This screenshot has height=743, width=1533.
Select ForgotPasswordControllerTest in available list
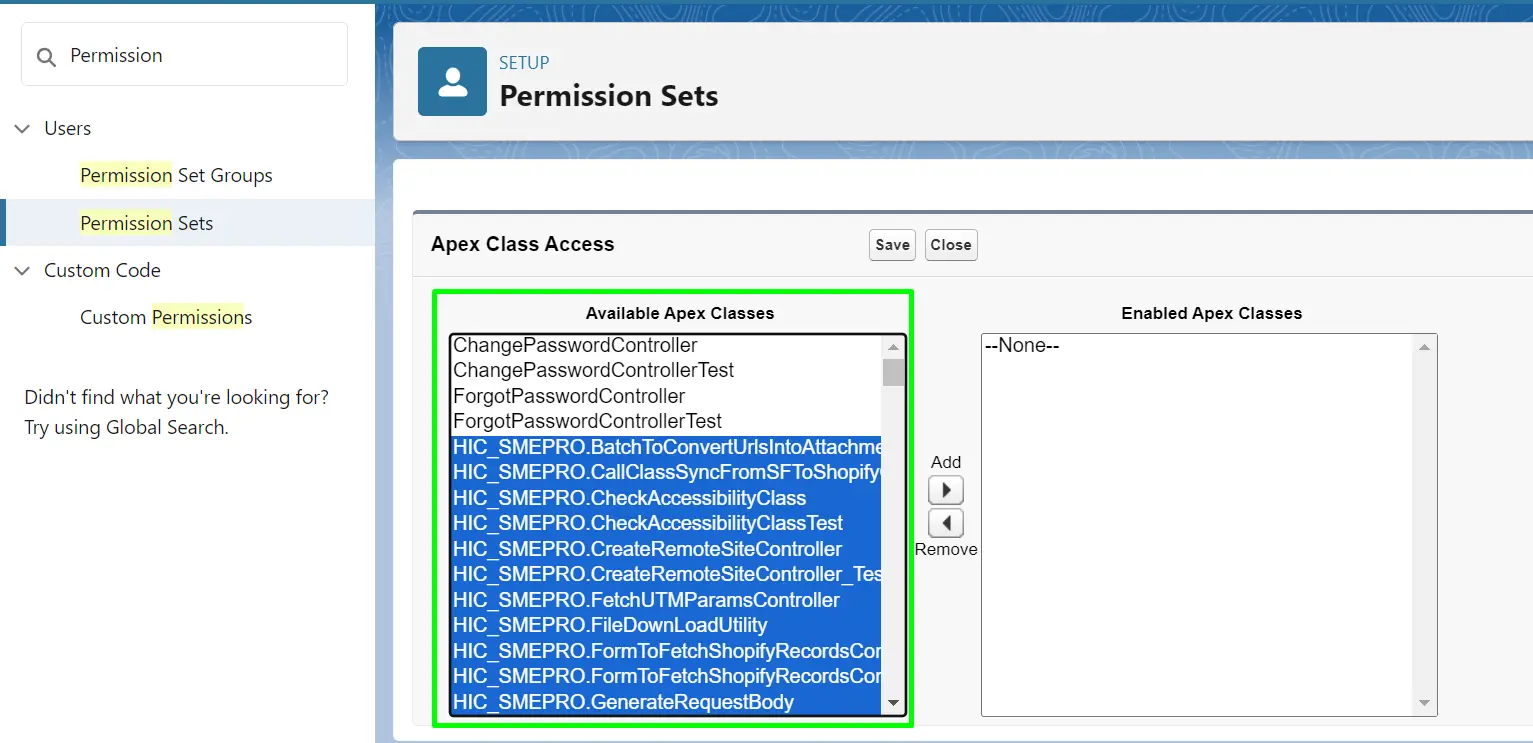(x=666, y=421)
